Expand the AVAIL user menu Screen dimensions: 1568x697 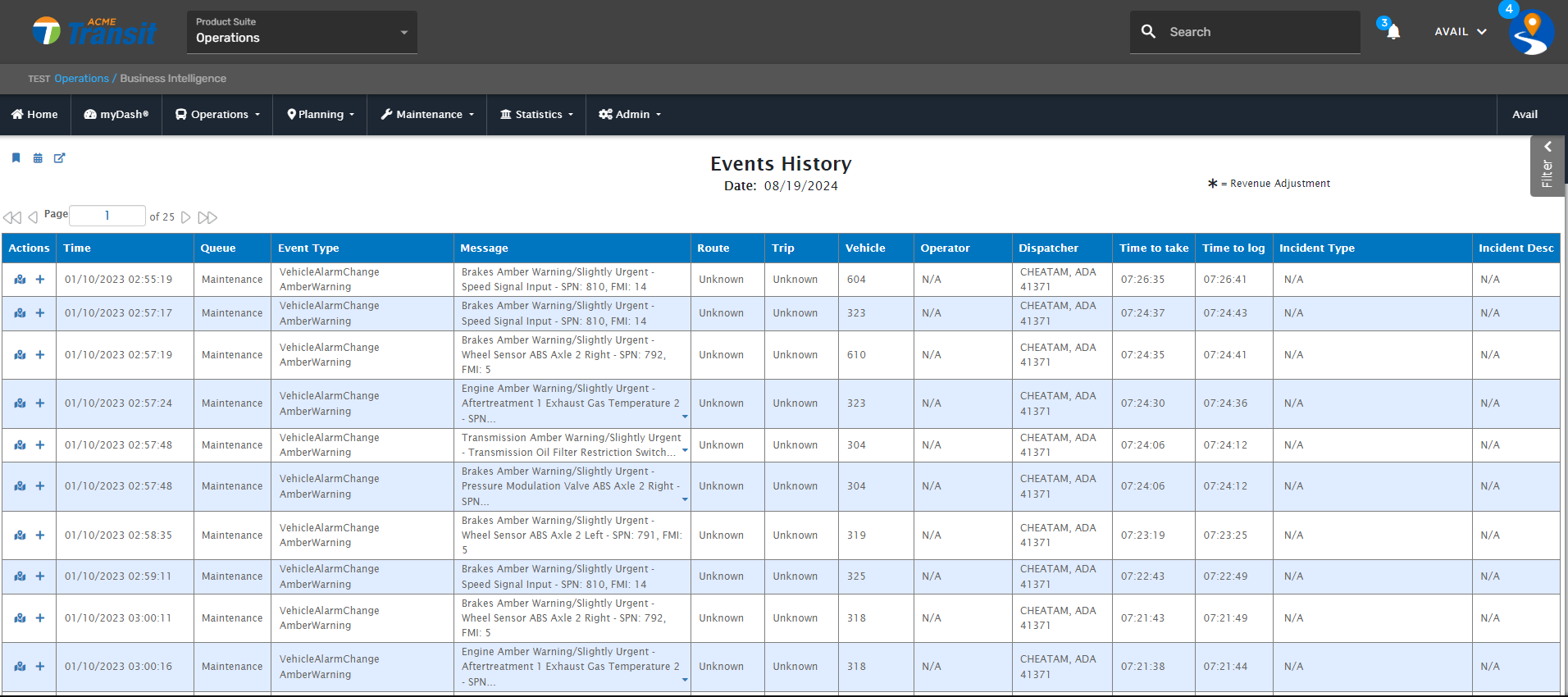1460,32
